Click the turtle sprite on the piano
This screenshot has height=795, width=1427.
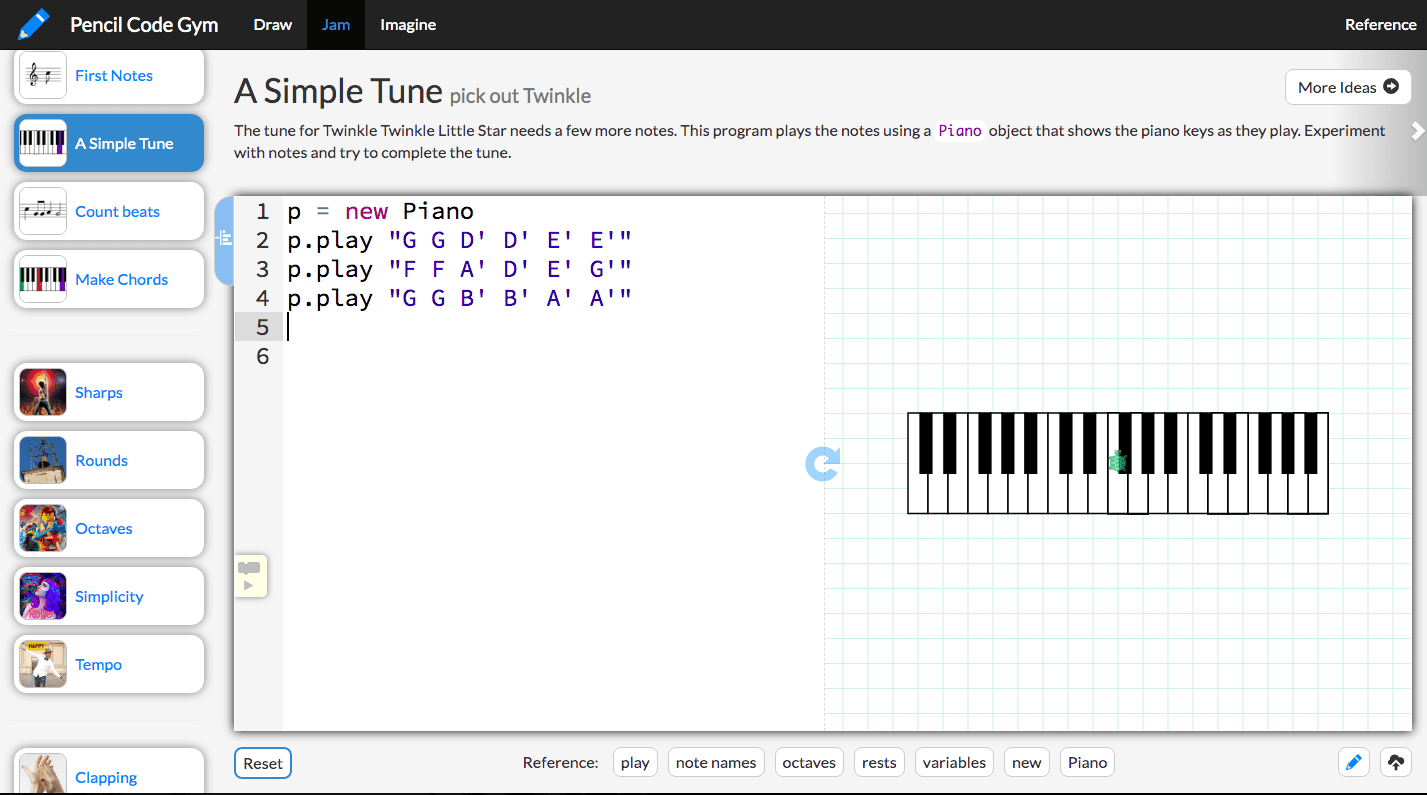click(1119, 461)
